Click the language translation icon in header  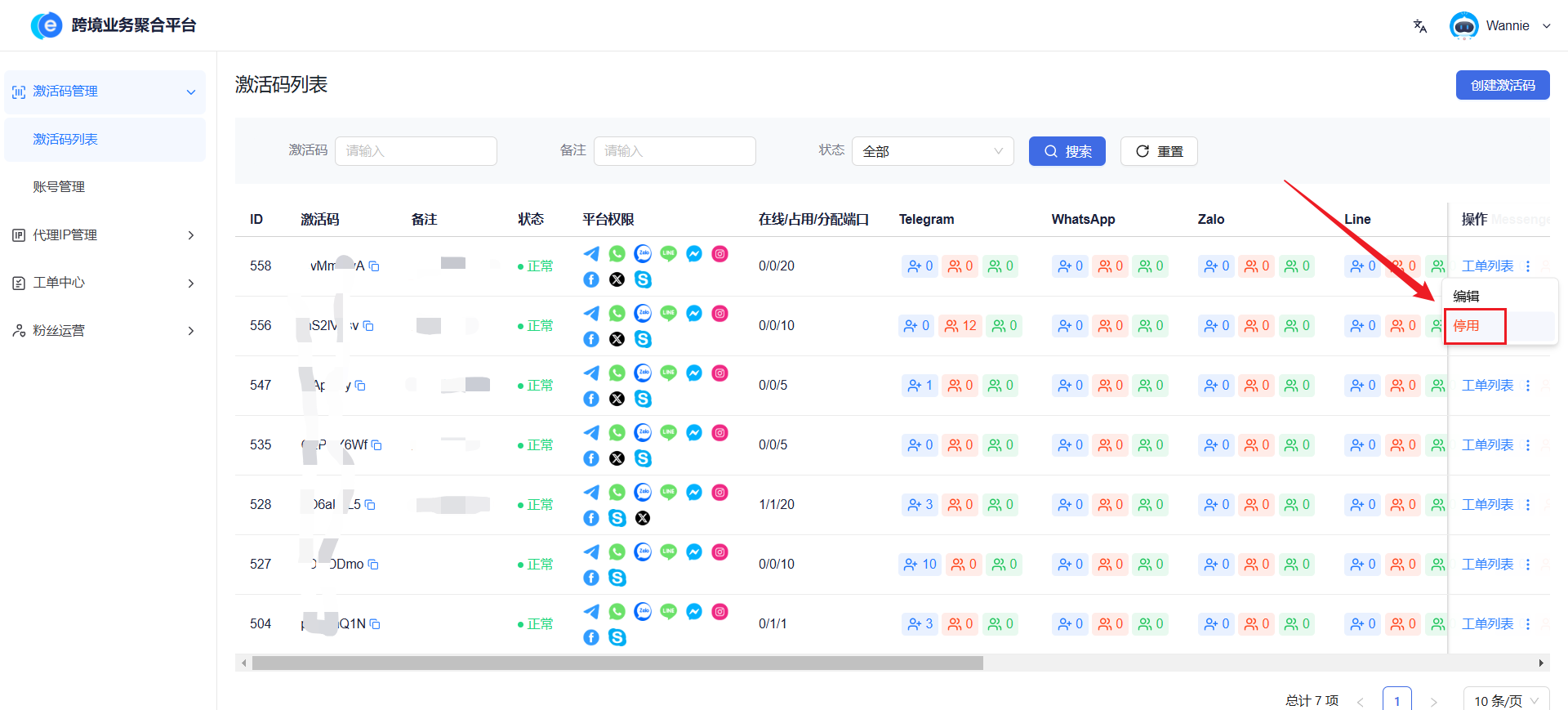[x=1420, y=26]
